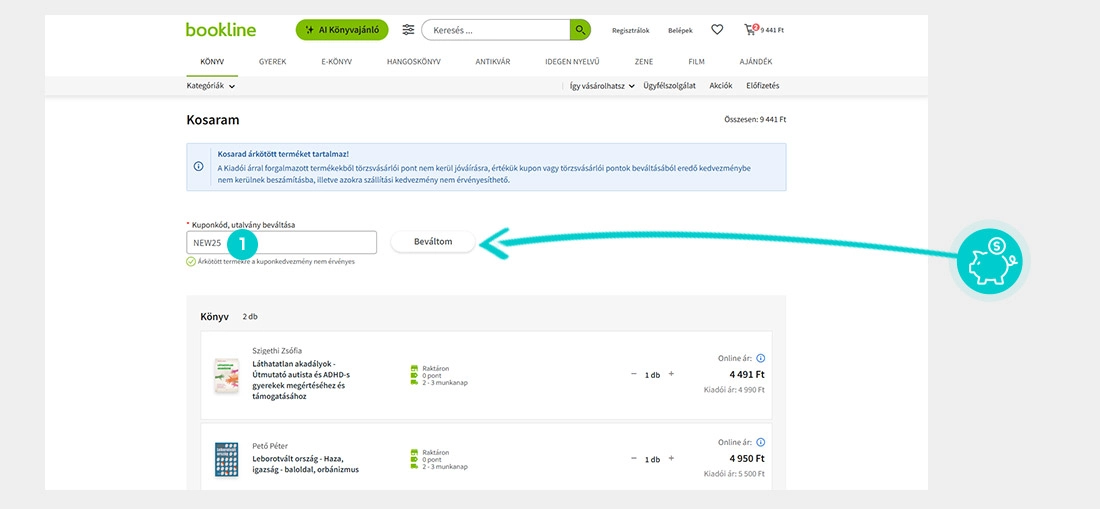Click info icon beside first Online ár
The height and width of the screenshot is (509, 1100).
pyautogui.click(x=760, y=358)
